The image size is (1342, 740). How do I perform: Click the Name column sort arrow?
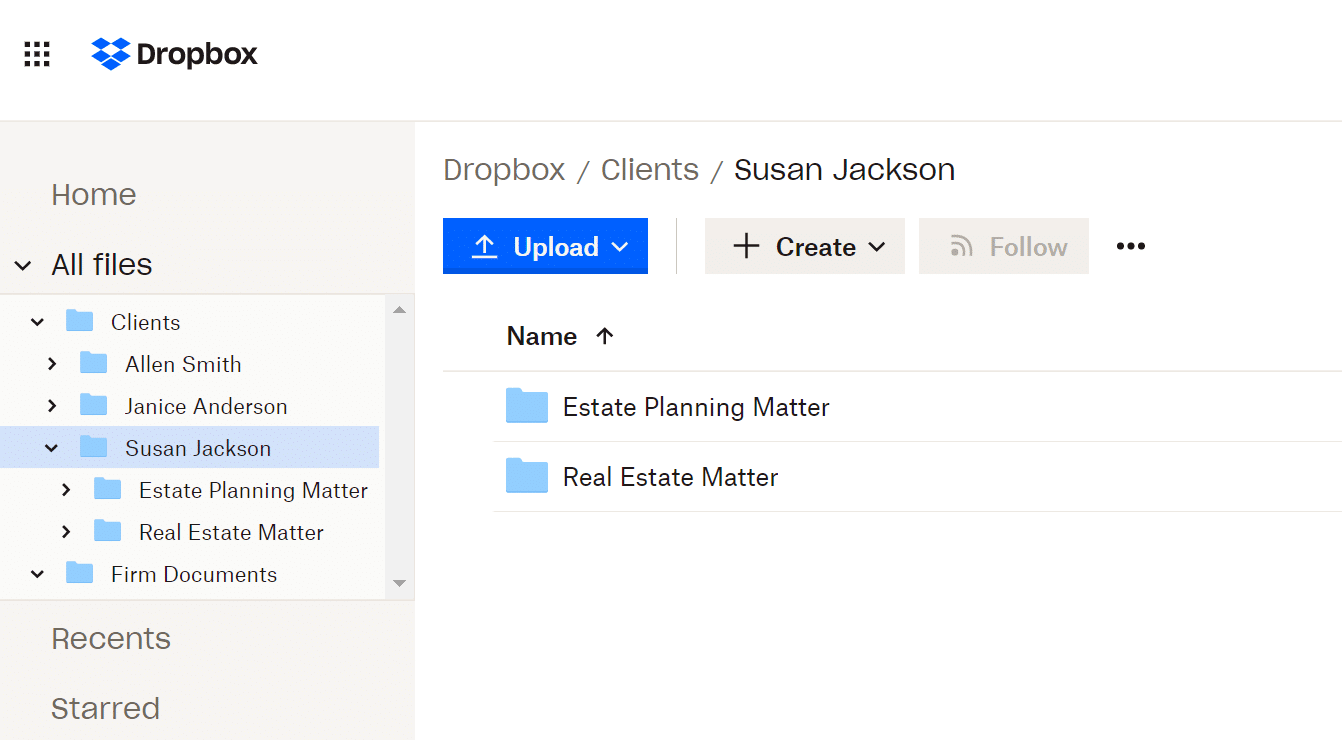(x=604, y=337)
